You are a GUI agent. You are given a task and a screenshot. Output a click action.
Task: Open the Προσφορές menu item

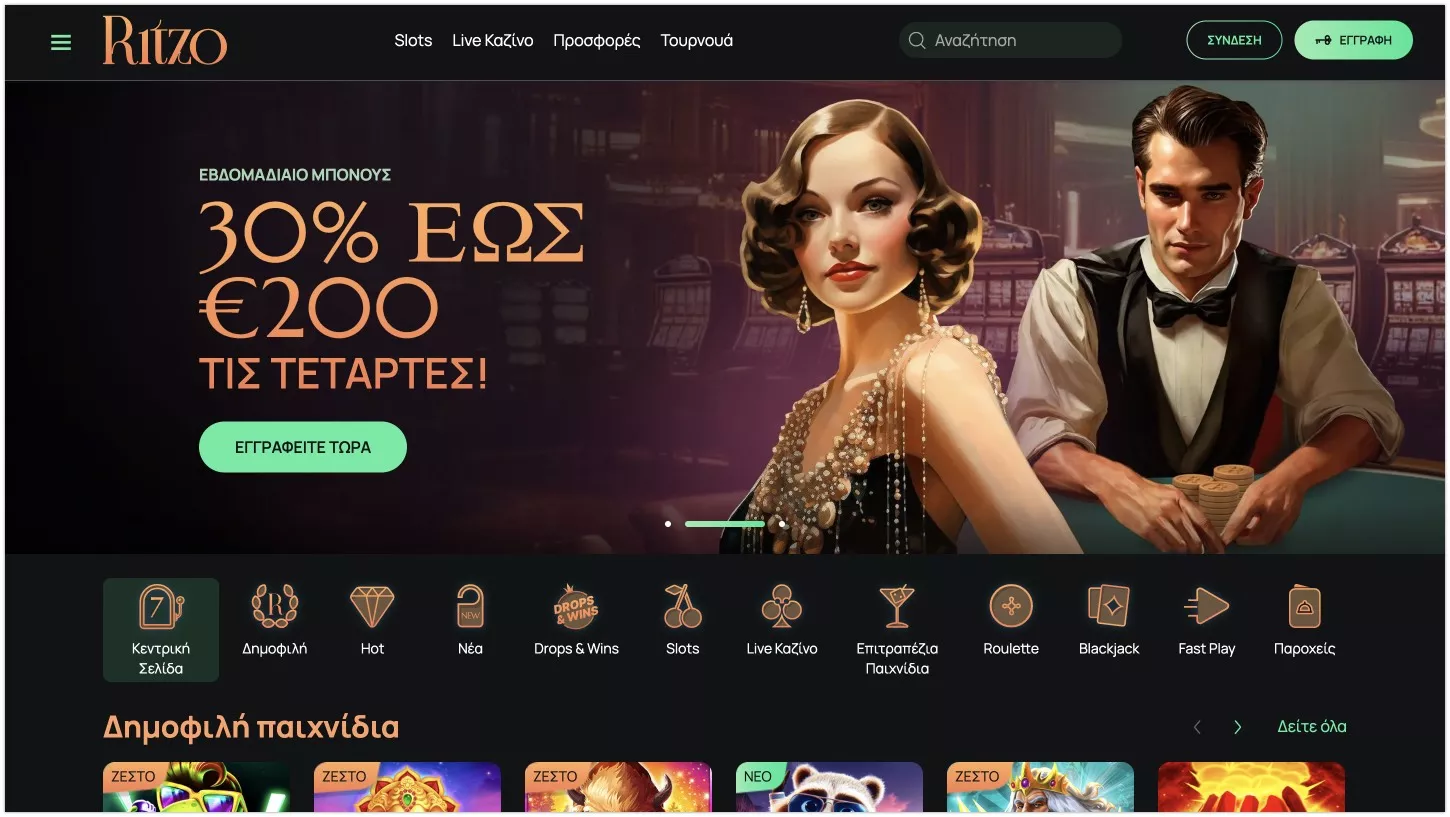click(x=596, y=41)
